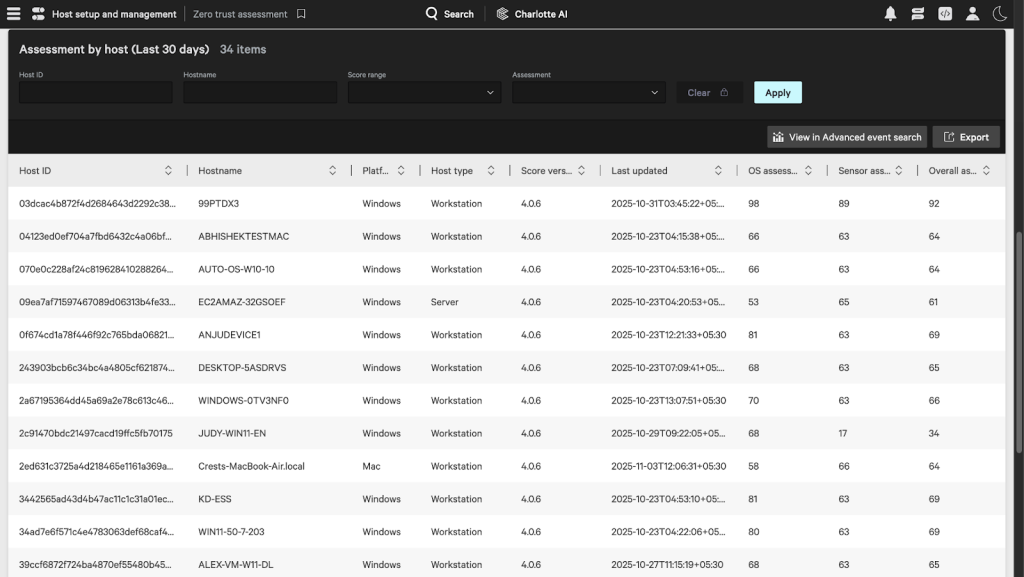Toggle dark mode moon icon
This screenshot has width=1024, height=577.
1000,14
